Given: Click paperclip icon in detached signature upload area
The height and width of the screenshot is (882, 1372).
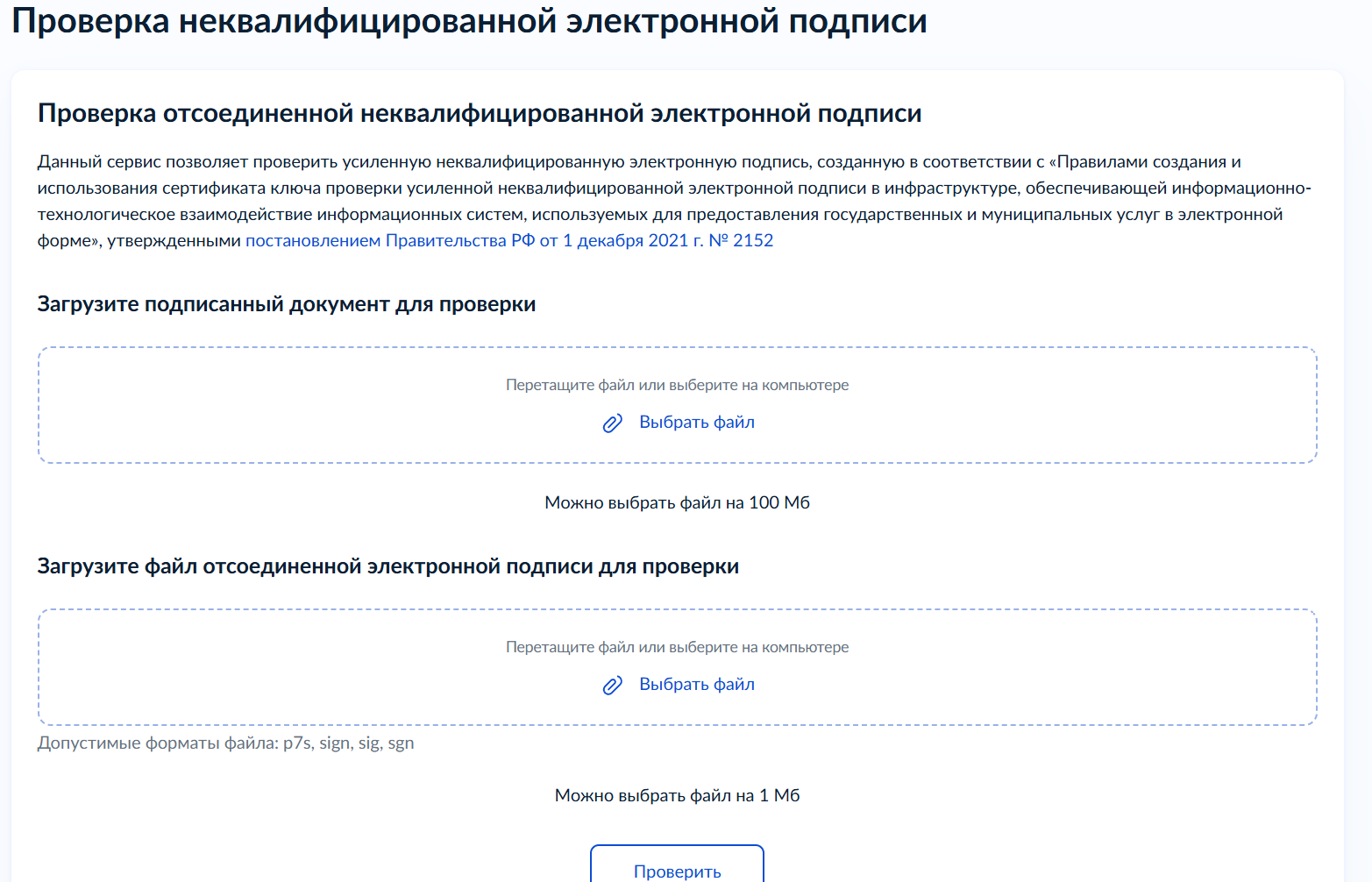Looking at the screenshot, I should pos(612,686).
